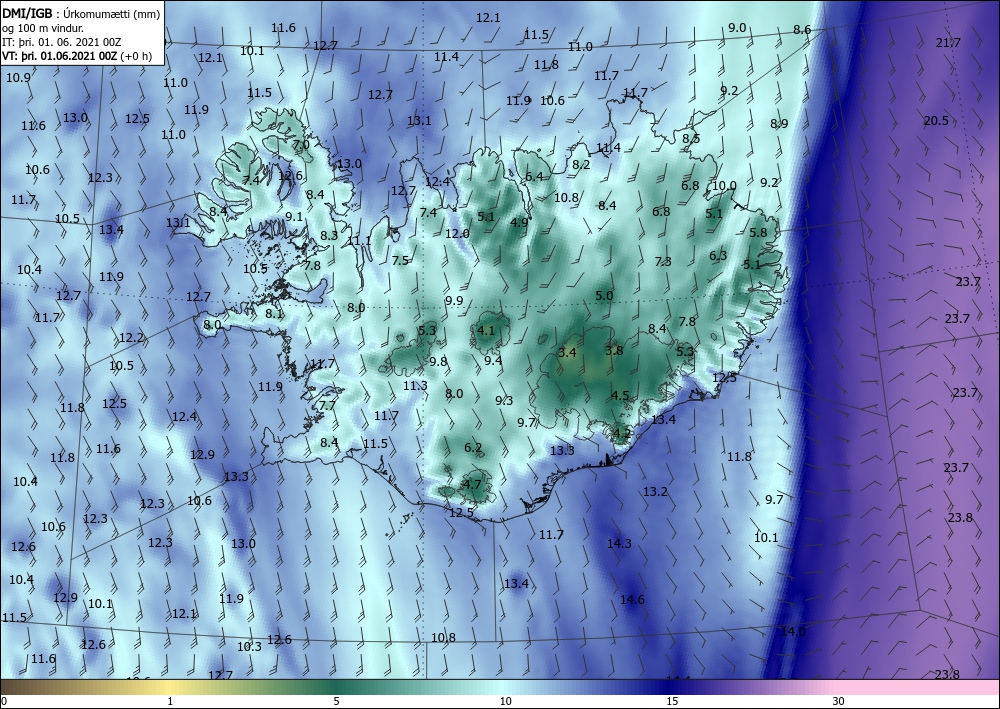Click the '9.4' value on the map
This screenshot has height=709, width=1000.
pyautogui.click(x=493, y=360)
